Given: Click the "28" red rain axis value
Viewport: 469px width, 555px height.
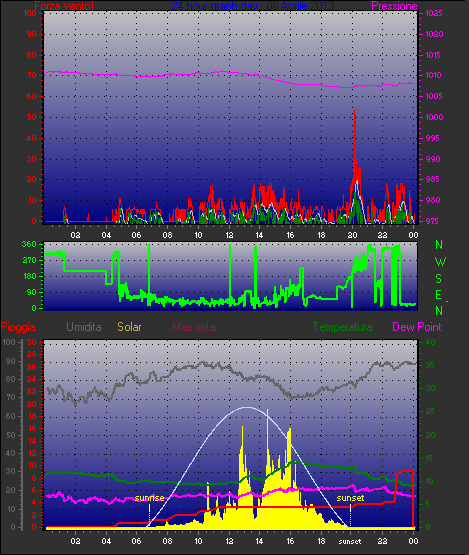Looking at the screenshot, I should click(32, 354).
